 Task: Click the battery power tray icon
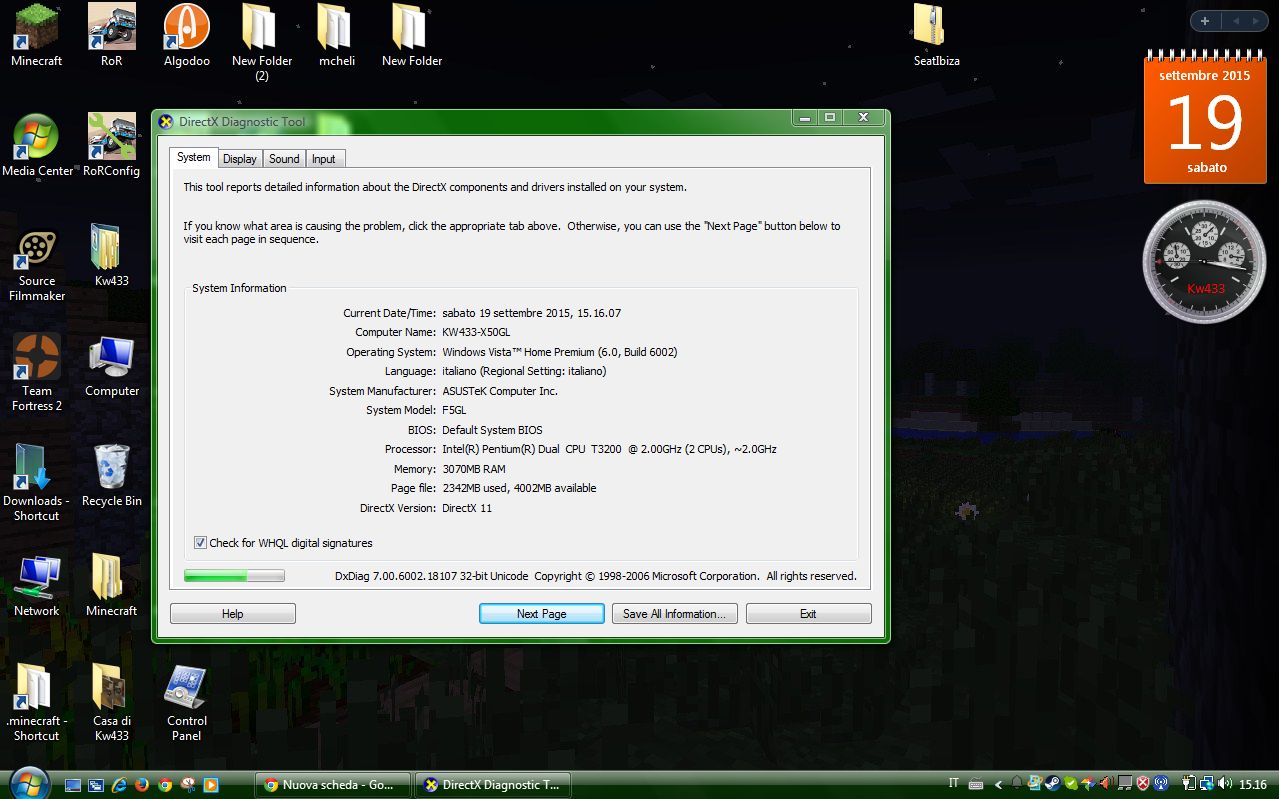[x=1189, y=783]
